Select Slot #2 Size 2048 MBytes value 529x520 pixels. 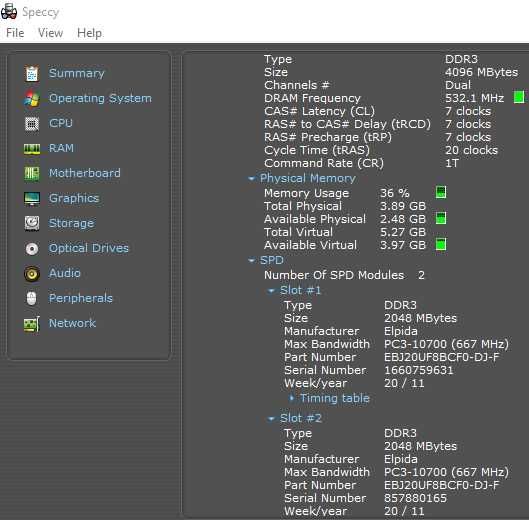click(x=420, y=446)
